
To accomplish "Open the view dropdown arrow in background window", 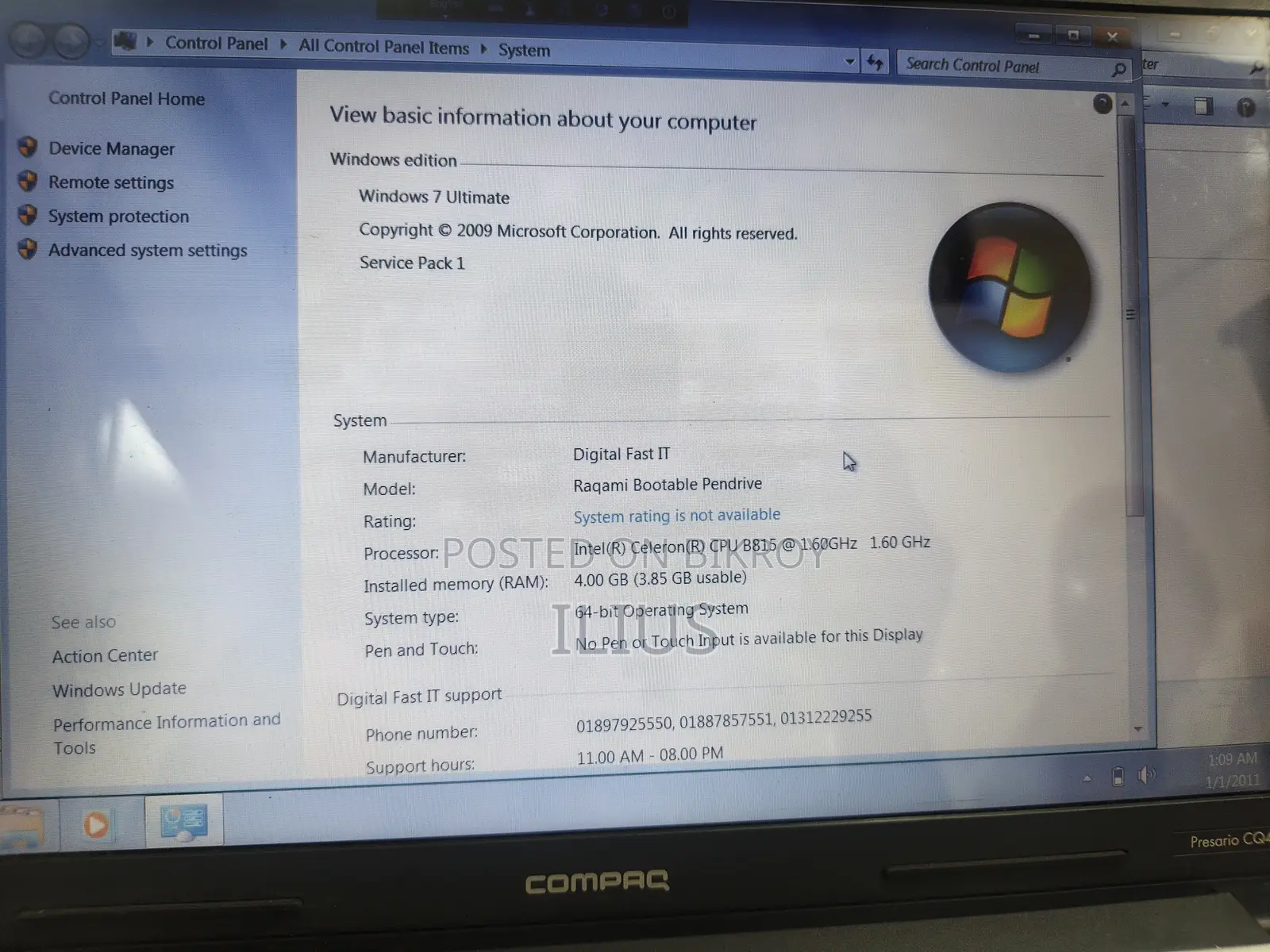I will [1165, 104].
